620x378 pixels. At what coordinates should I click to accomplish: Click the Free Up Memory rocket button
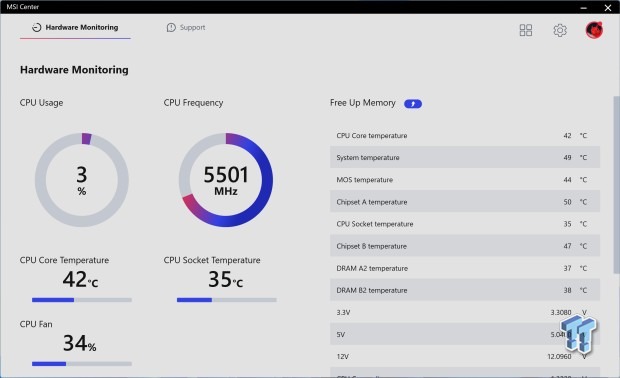[413, 104]
